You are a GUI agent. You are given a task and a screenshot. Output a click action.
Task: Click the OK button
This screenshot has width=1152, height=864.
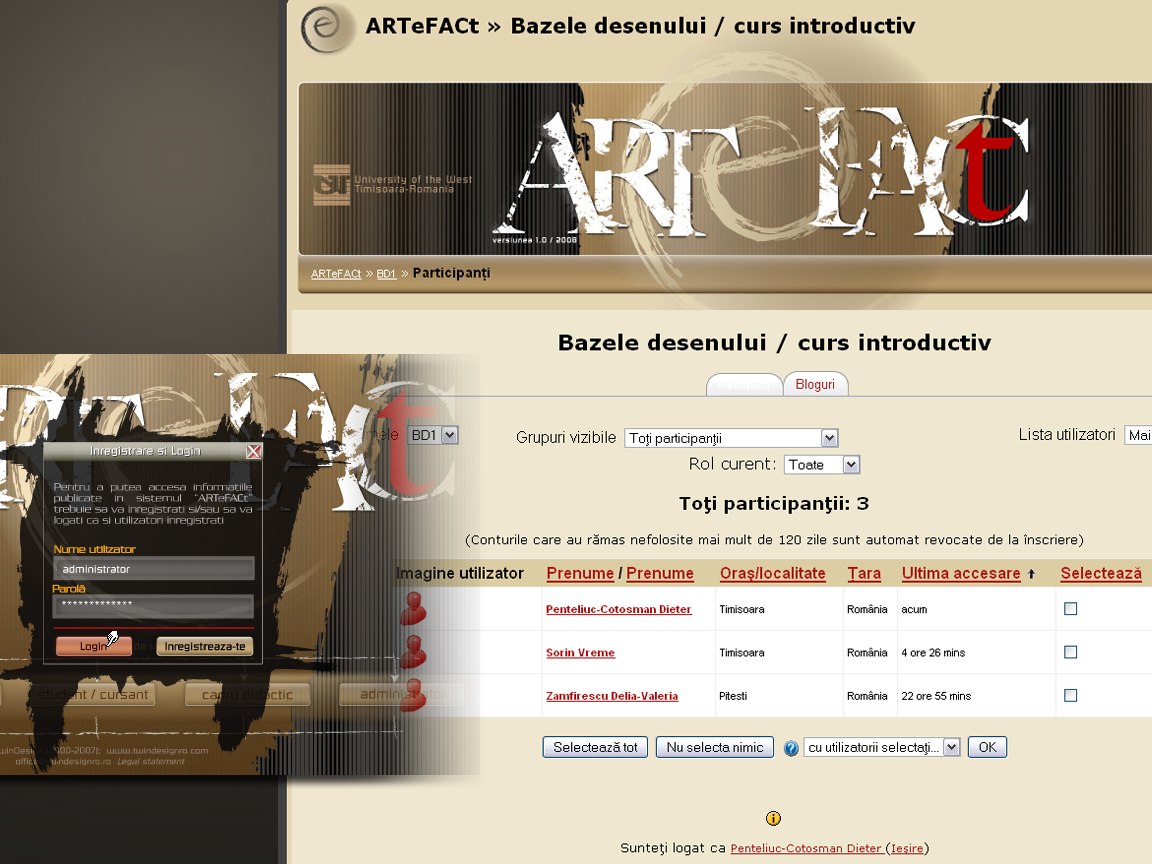point(987,747)
